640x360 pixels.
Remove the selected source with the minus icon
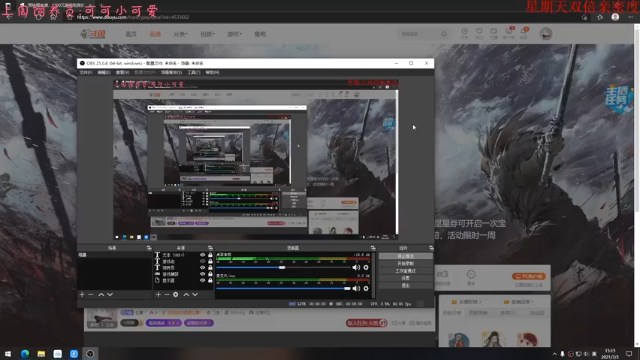[x=167, y=294]
